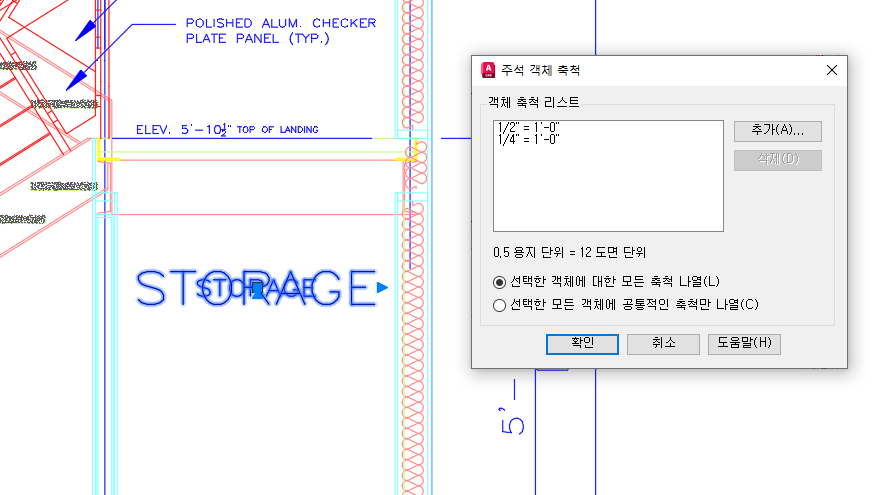Image resolution: width=880 pixels, height=495 pixels.
Task: Select 선택한 모든 객체에 공통적인 축척만 나열(C) option
Action: point(626,305)
